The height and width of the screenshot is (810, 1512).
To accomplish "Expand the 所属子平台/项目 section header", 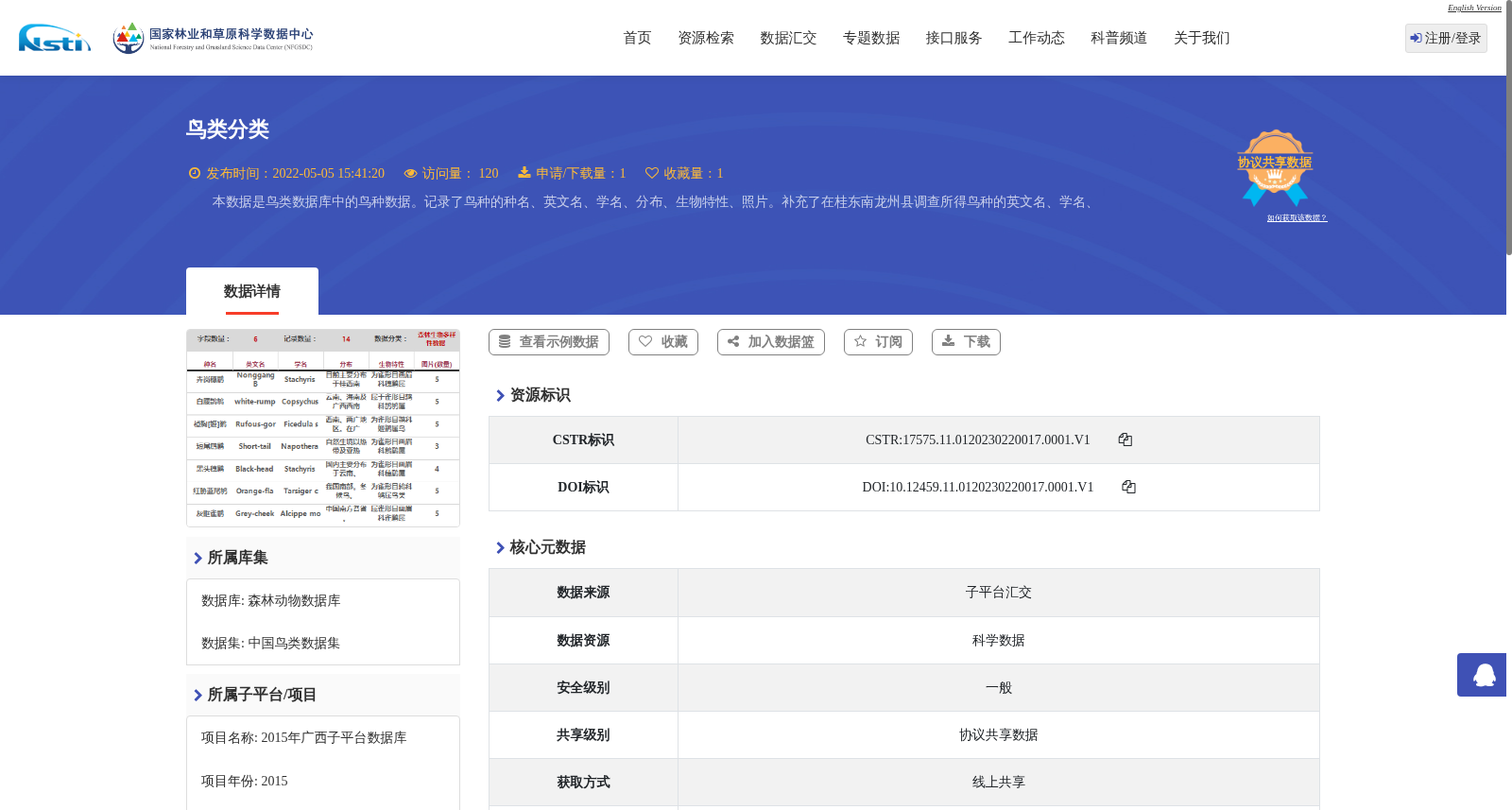I will [323, 695].
